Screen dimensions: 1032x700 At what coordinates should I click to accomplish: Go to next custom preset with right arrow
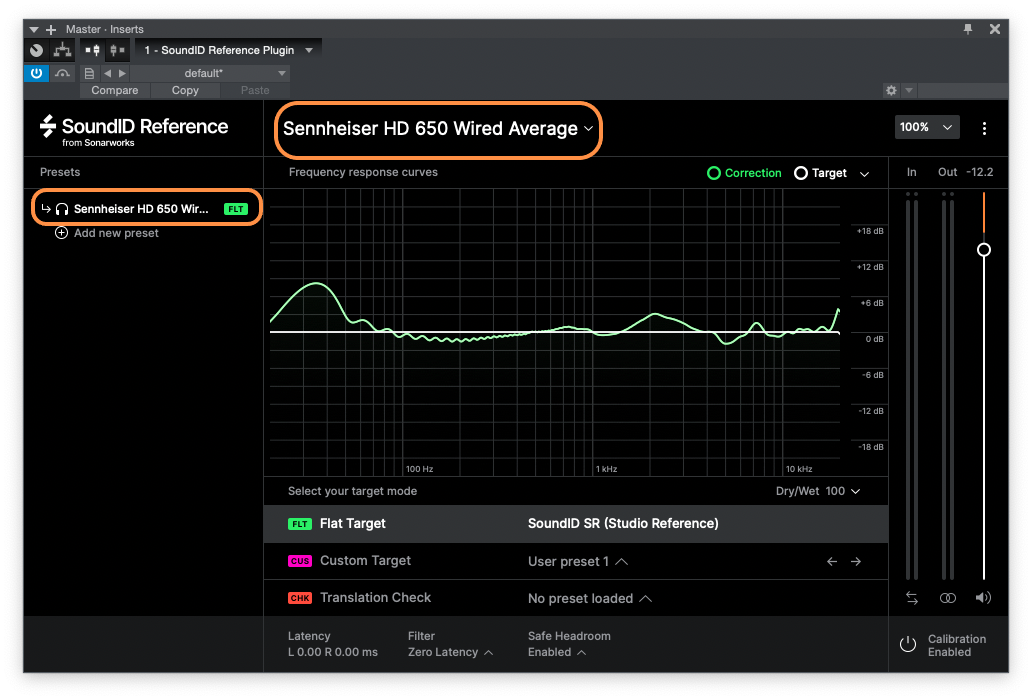coord(856,562)
